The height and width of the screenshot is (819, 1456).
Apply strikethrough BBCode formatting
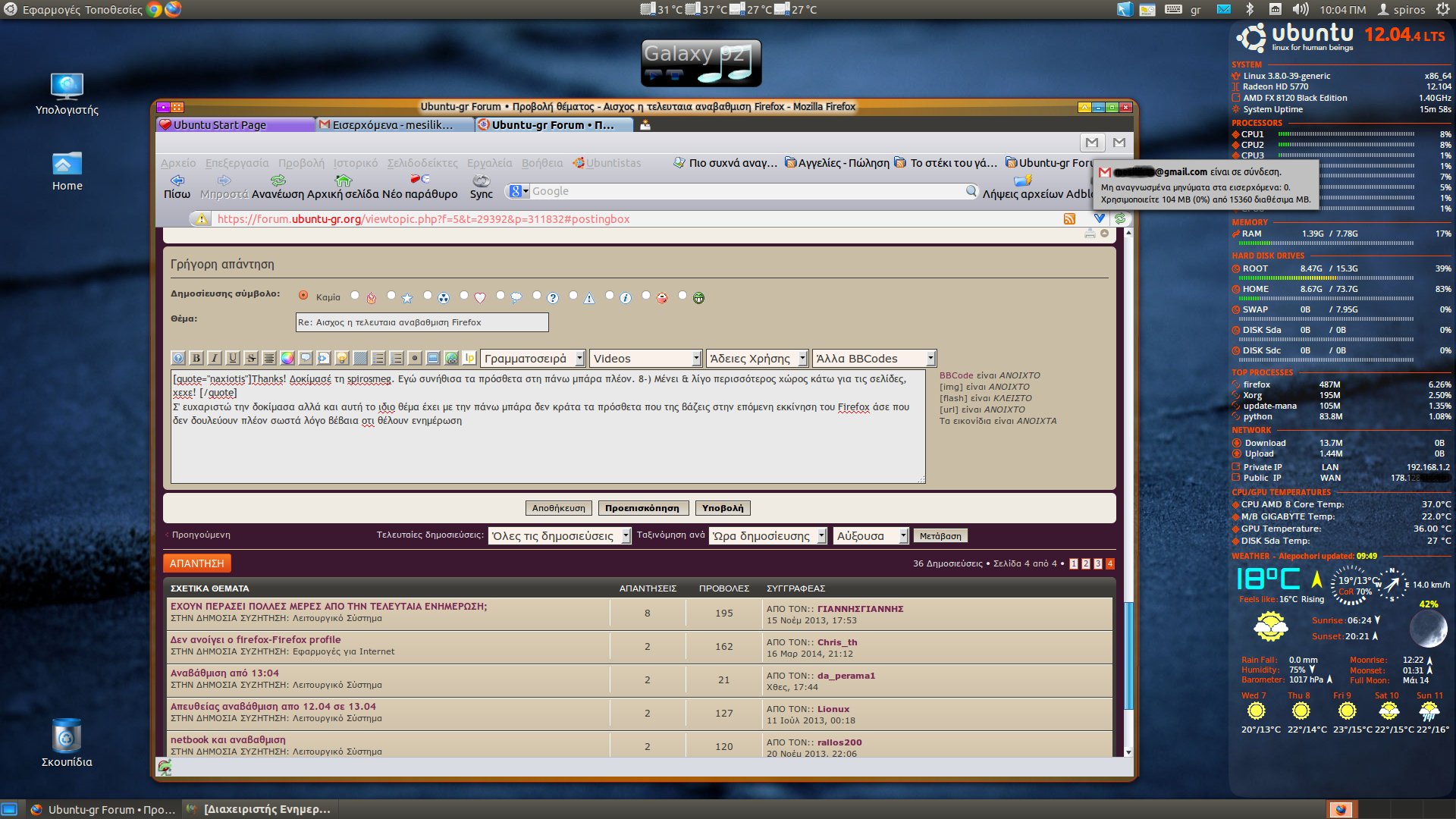(x=251, y=358)
